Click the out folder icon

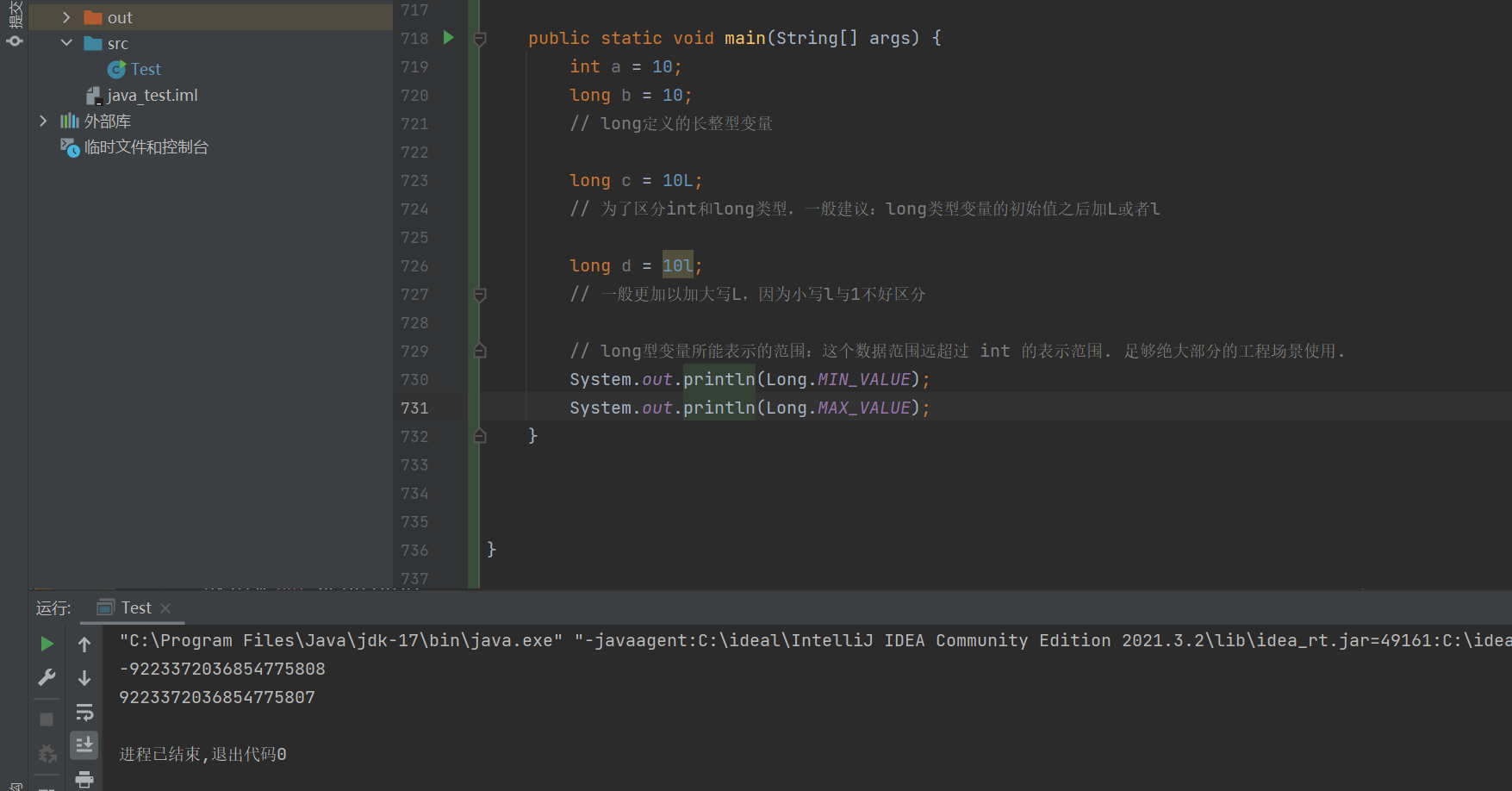coord(93,17)
